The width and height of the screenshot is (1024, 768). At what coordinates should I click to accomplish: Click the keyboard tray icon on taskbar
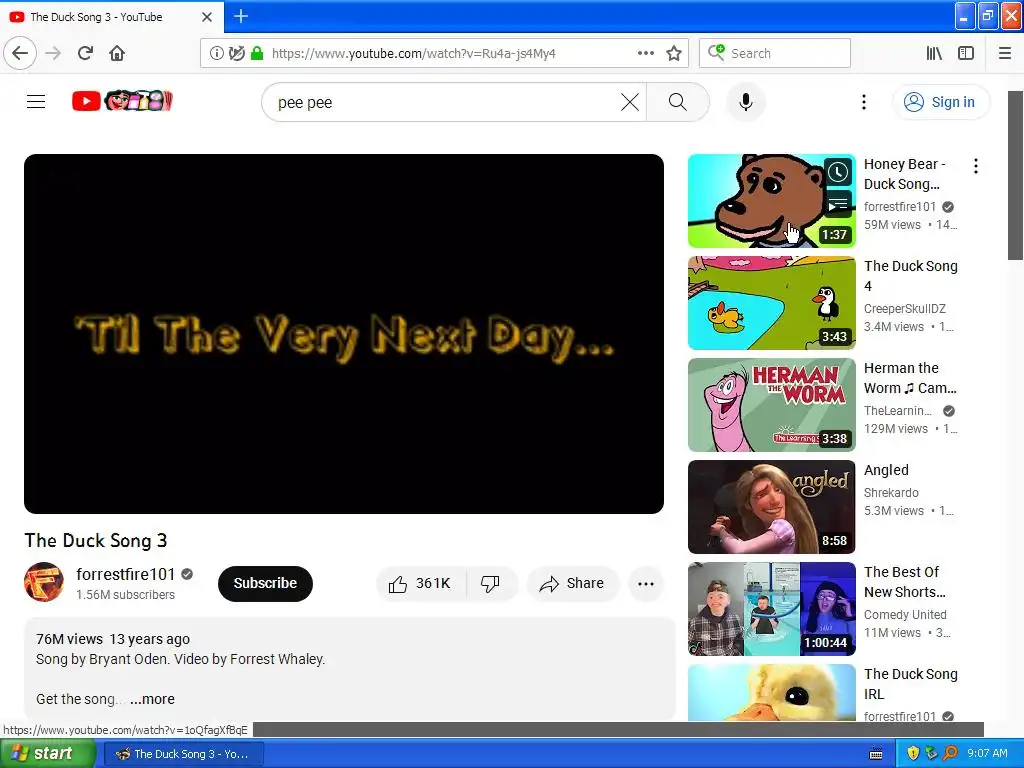pyautogui.click(x=876, y=754)
